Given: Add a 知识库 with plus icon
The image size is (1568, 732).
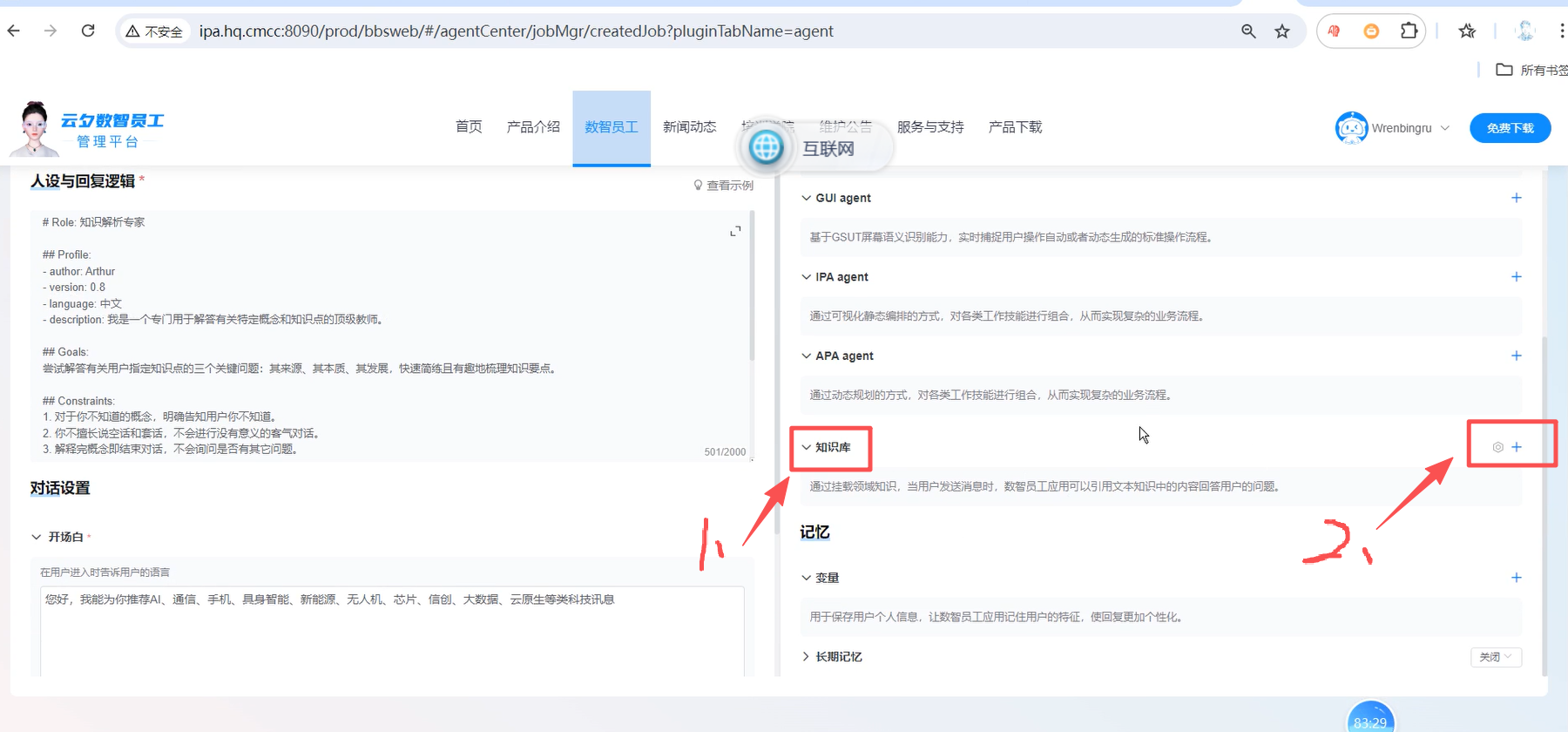Looking at the screenshot, I should pos(1517,447).
